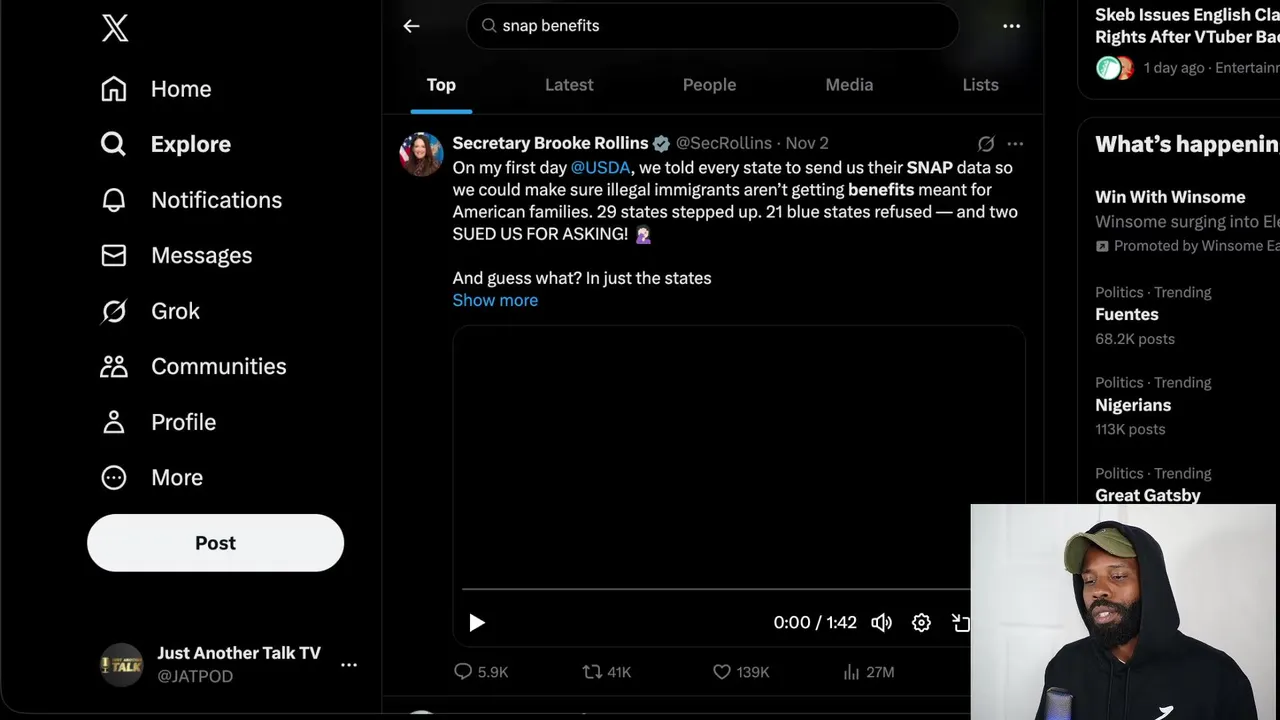Switch to the Latest tab
This screenshot has height=720, width=1280.
[569, 85]
